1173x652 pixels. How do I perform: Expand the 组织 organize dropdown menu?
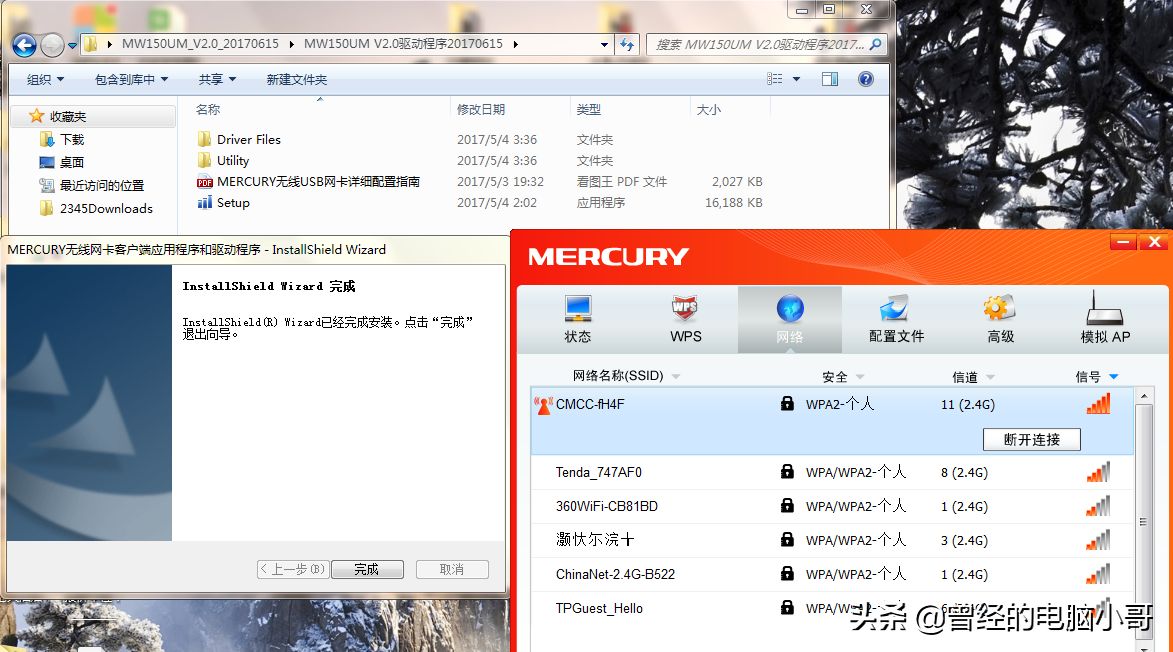45,79
